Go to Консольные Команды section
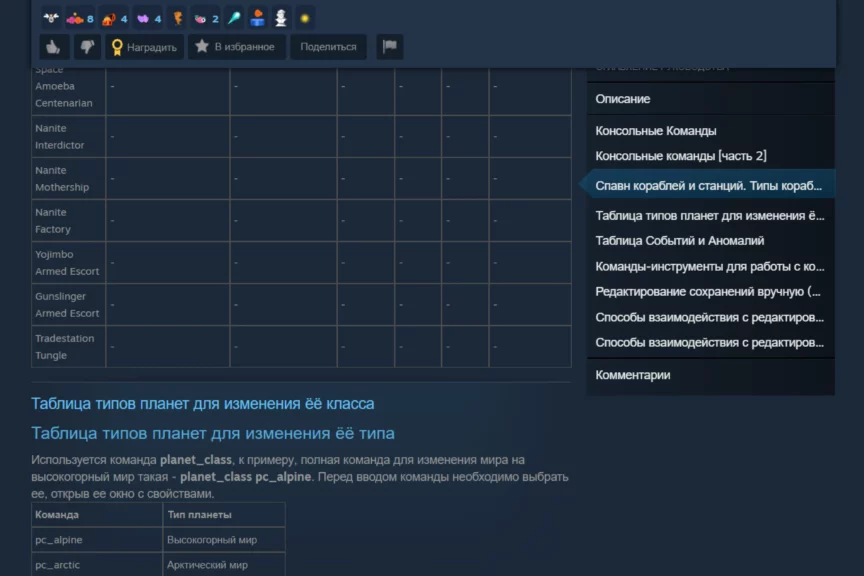This screenshot has height=576, width=864. click(656, 131)
